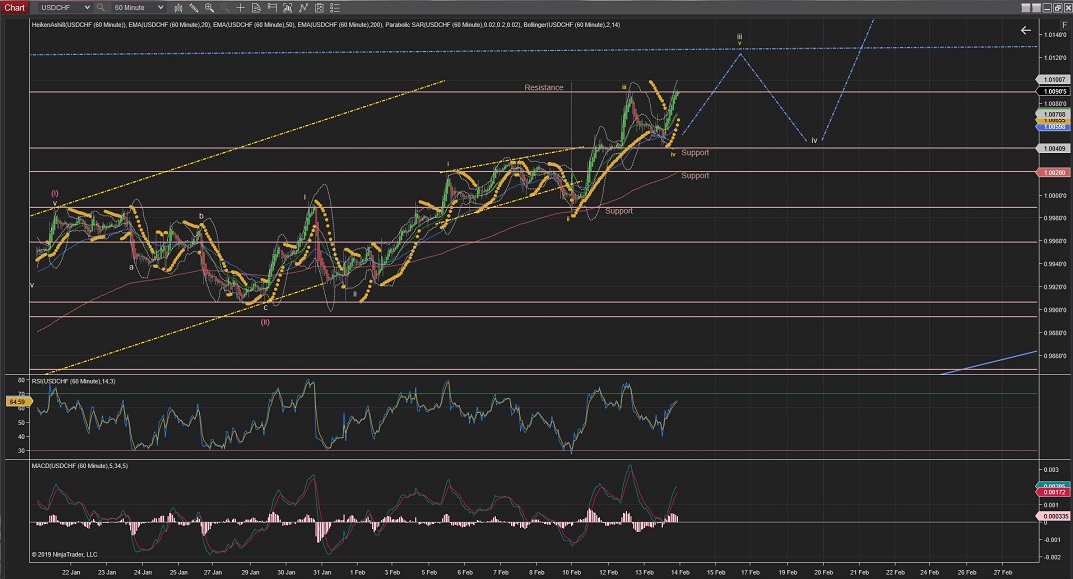Select the (II) wave label at bottom
1073x579 pixels.
[265, 322]
